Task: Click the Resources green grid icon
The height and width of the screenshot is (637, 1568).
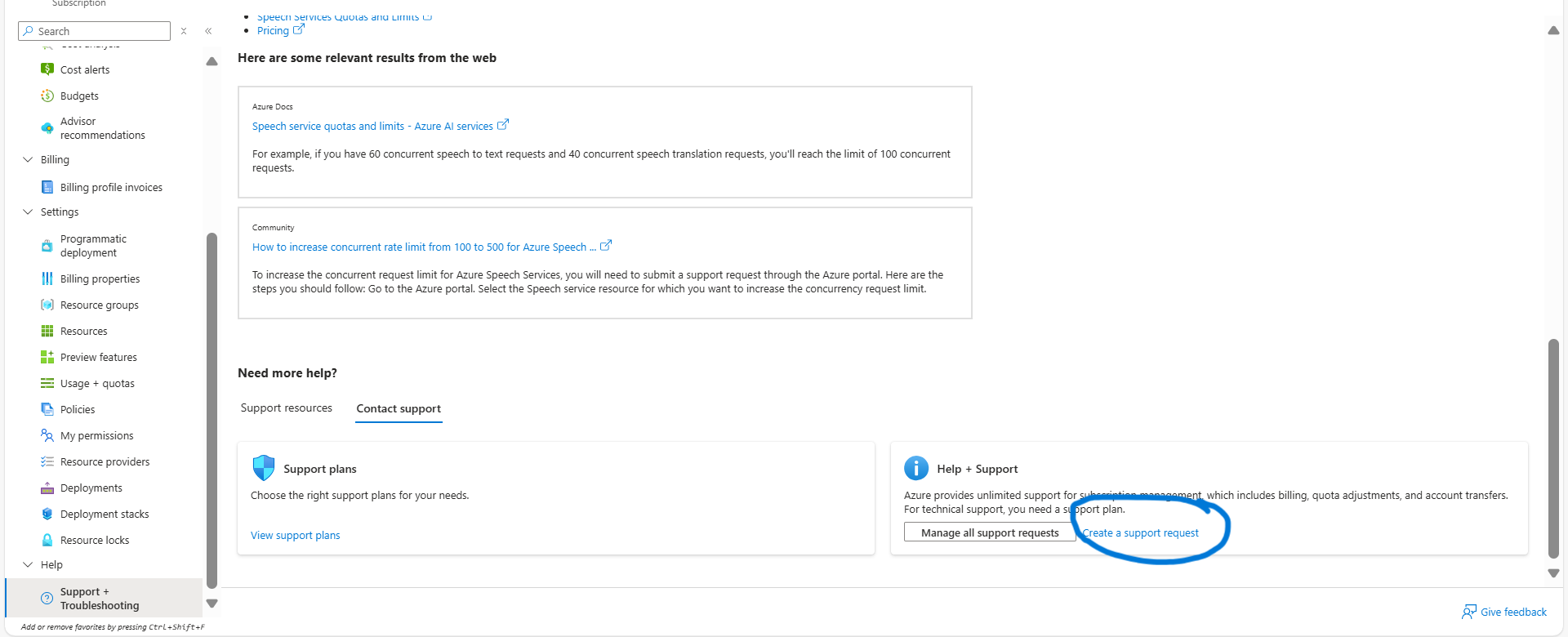Action: pyautogui.click(x=47, y=331)
